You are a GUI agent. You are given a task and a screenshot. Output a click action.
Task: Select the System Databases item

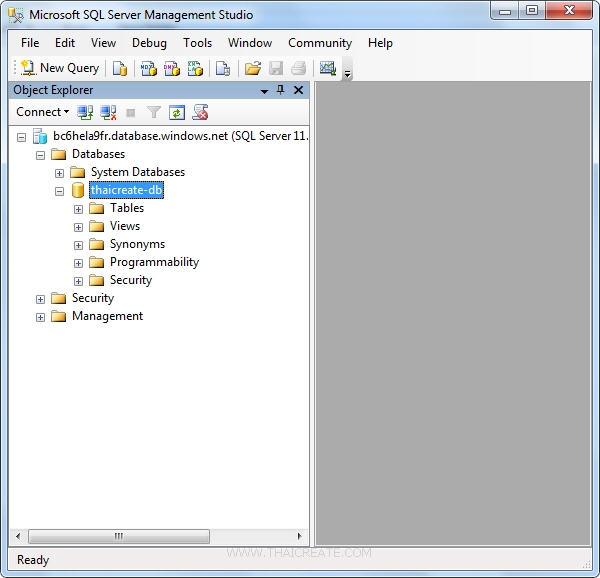(138, 172)
